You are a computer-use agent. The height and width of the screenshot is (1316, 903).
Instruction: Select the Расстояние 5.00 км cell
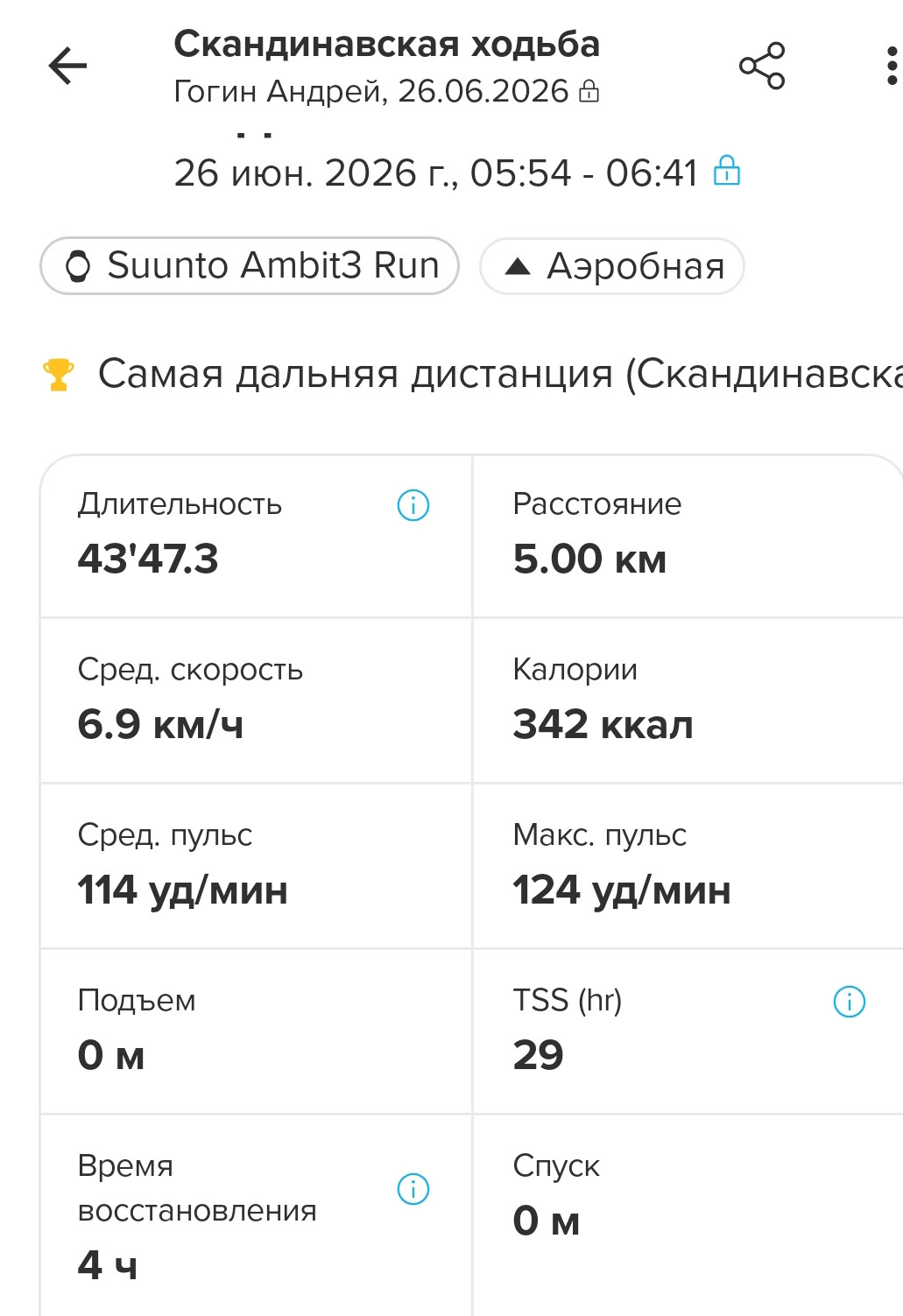(x=688, y=536)
